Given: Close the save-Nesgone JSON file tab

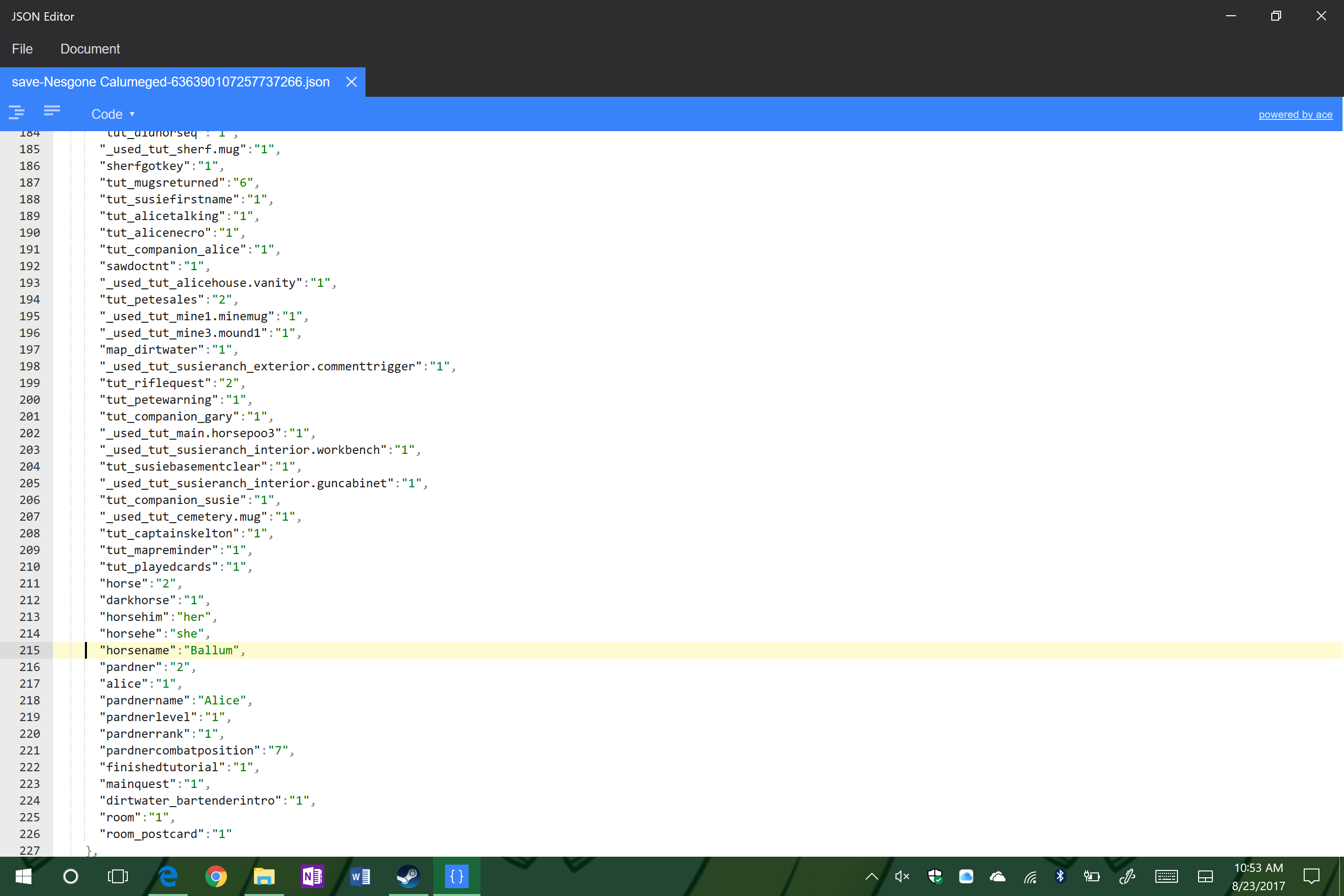Looking at the screenshot, I should click(351, 83).
